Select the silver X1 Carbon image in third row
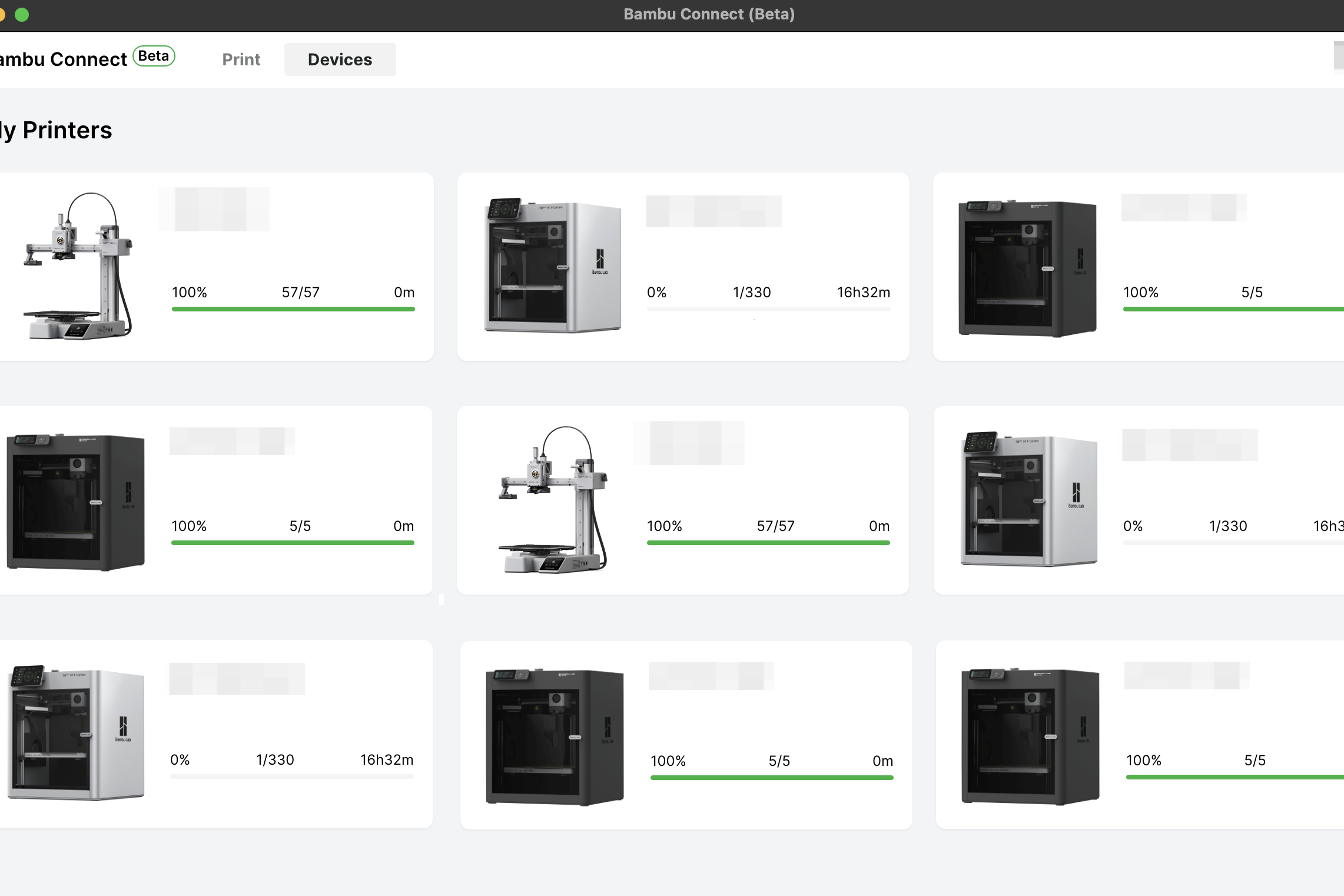 75,733
